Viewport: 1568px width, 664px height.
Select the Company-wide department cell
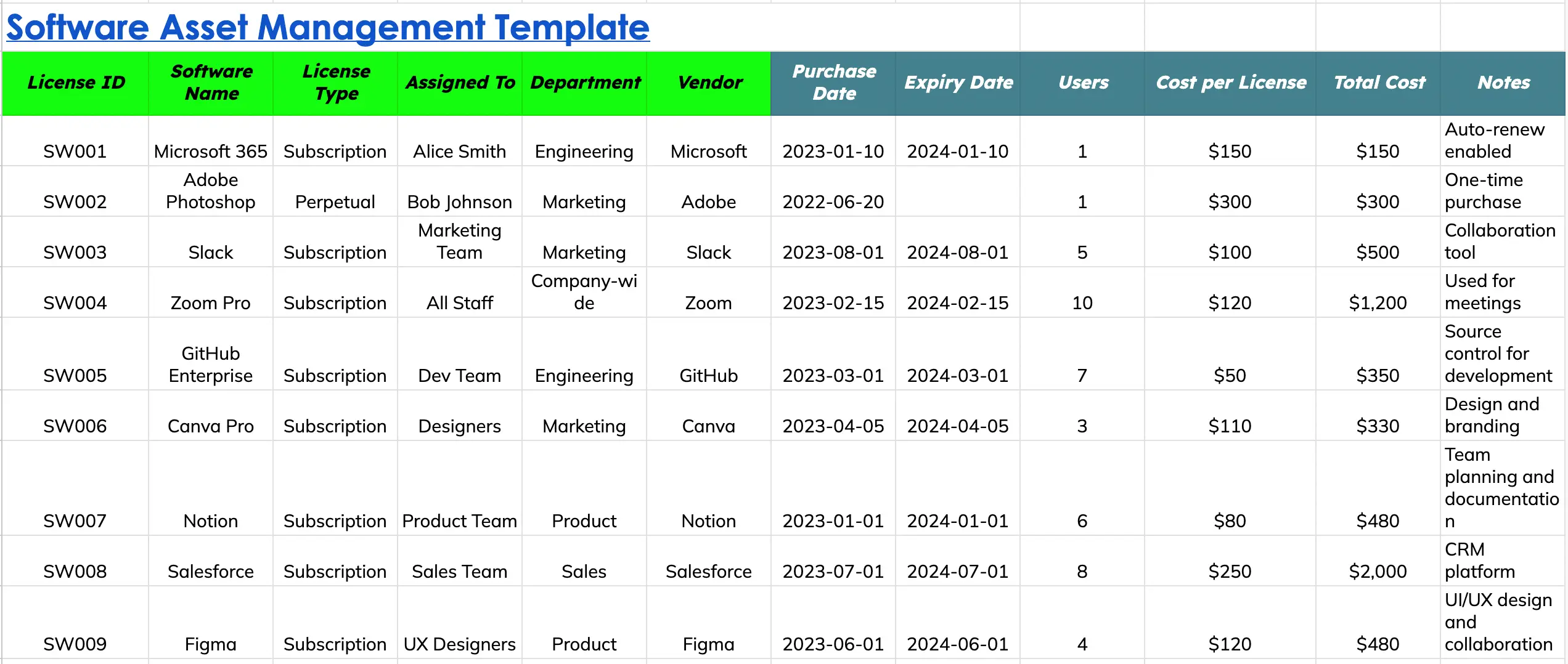[584, 292]
